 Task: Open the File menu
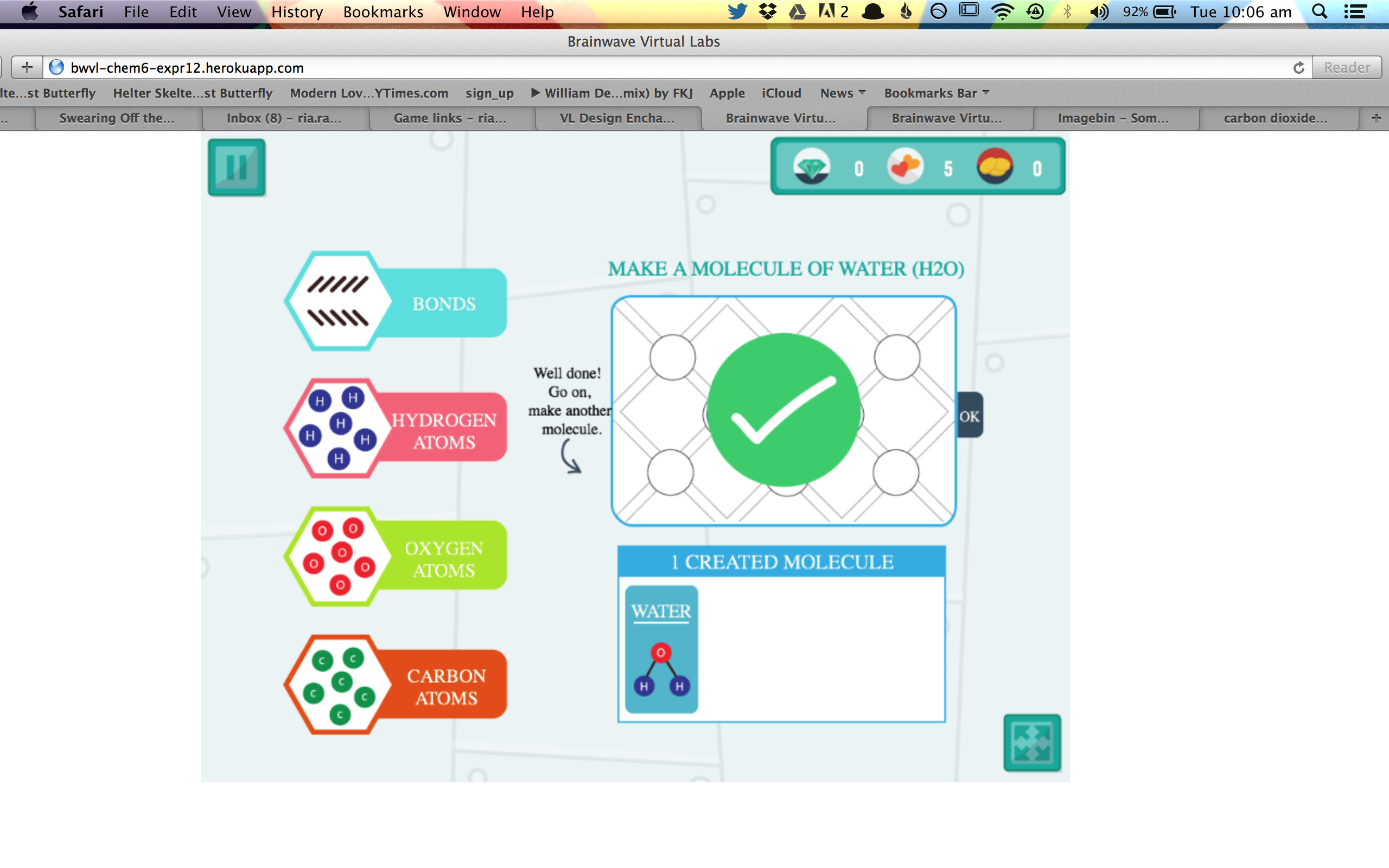pyautogui.click(x=137, y=12)
